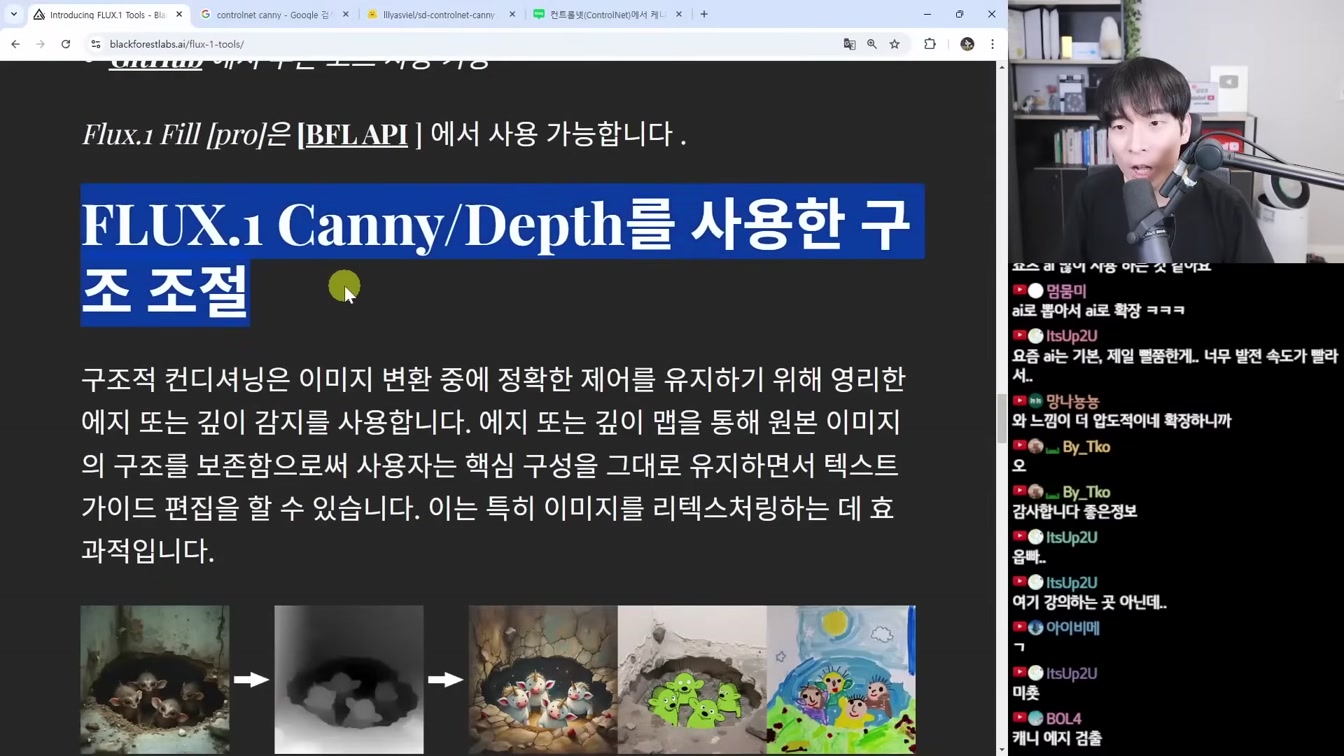
Task: Click the page vertical scrollbar thumb
Action: click(x=1002, y=419)
